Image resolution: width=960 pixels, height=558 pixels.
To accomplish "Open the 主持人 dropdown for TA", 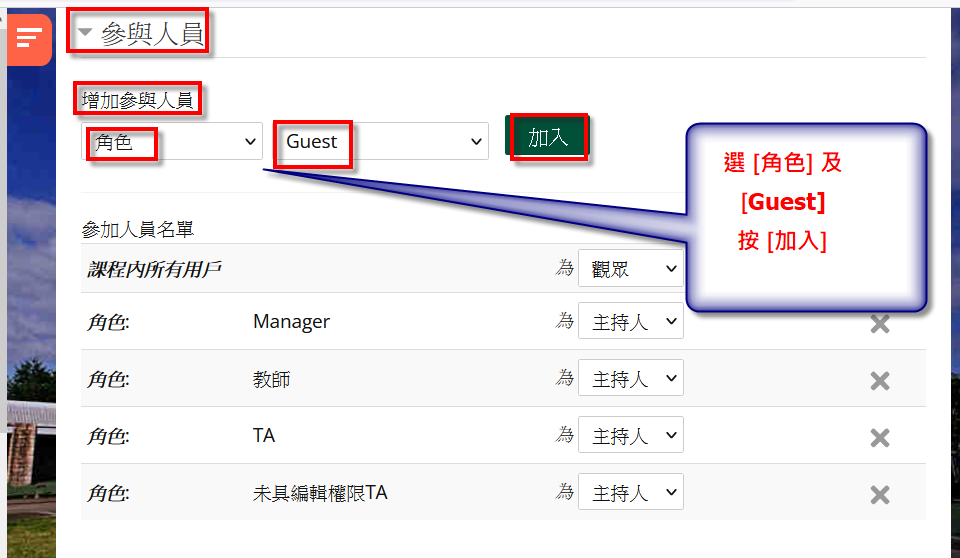I will point(630,437).
